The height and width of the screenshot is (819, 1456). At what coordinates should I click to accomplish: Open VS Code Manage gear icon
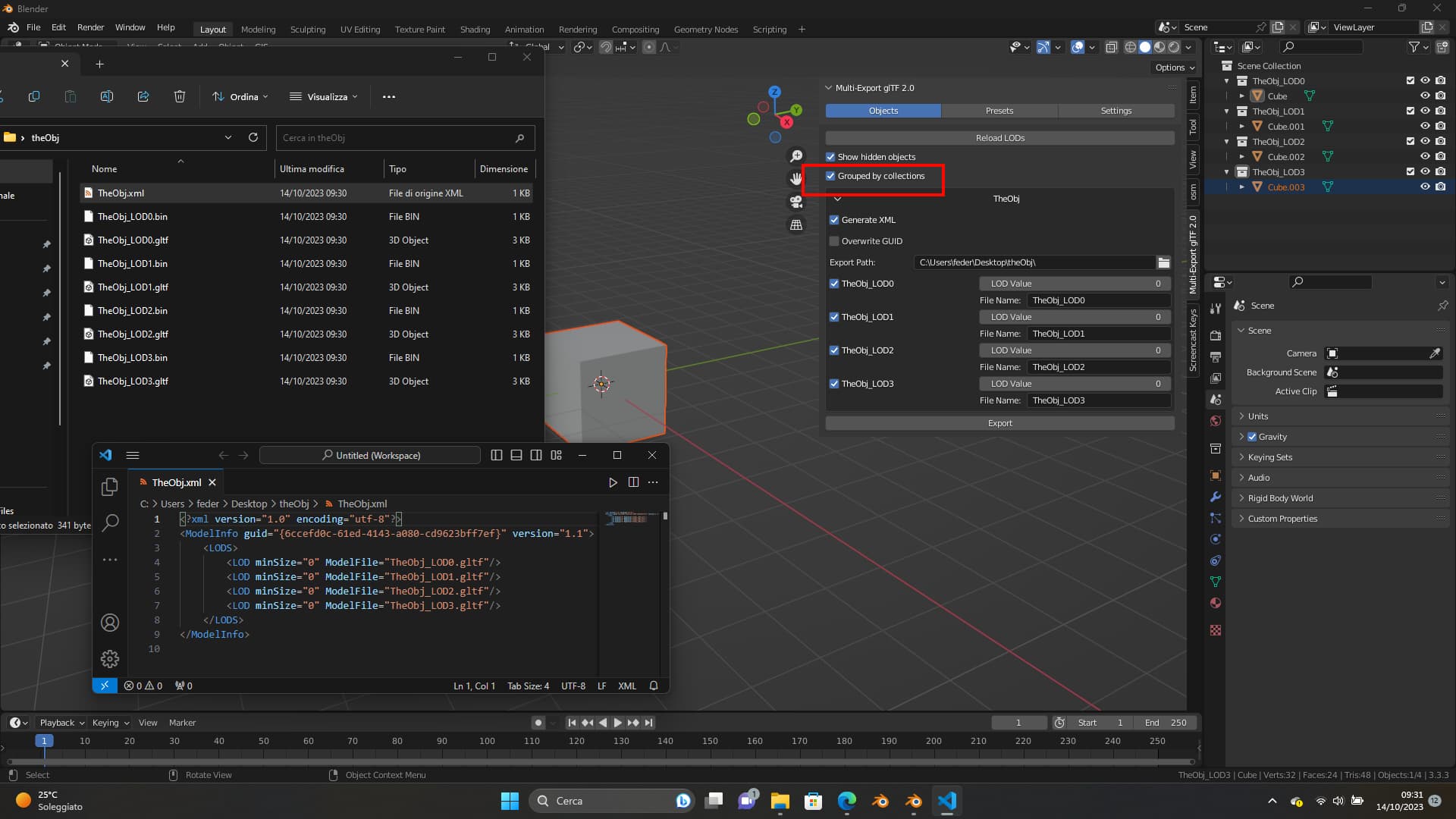point(110,658)
